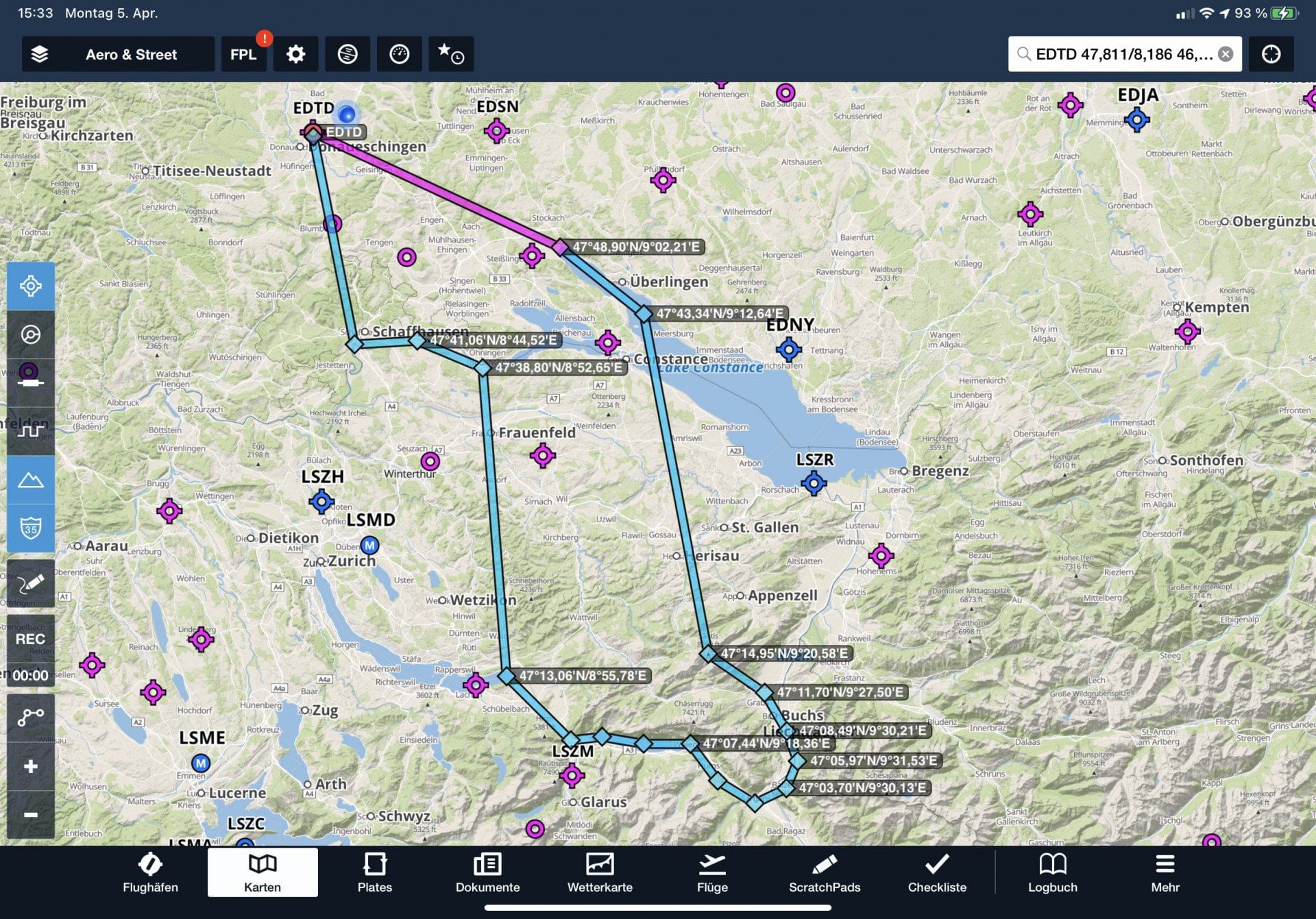Switch to the Wetterkarte tab
Viewport: 1316px width, 919px height.
click(600, 872)
